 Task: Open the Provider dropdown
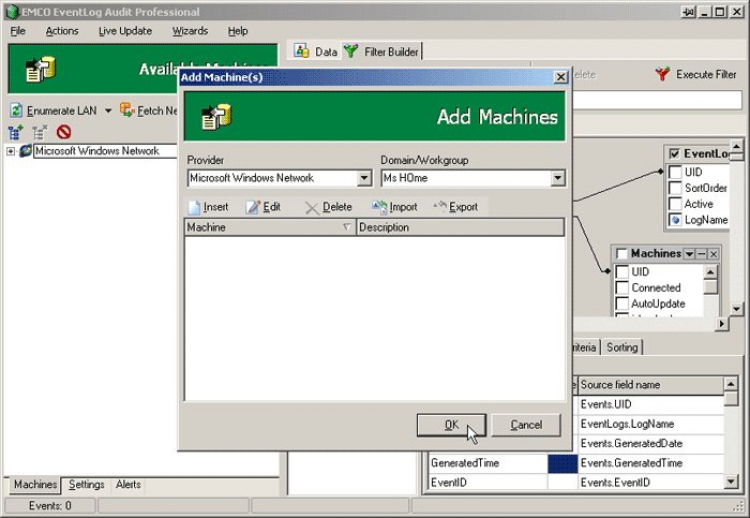pyautogui.click(x=364, y=178)
